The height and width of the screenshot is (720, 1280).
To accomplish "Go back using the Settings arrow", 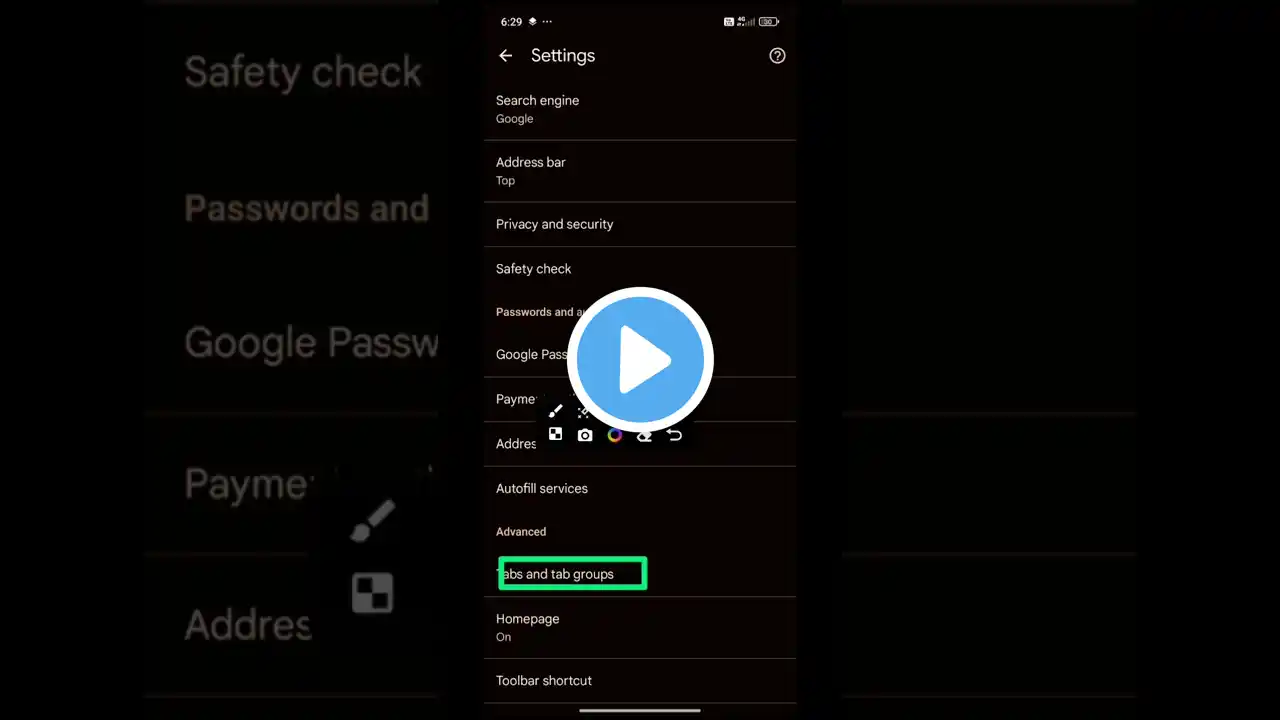I will click(x=506, y=56).
